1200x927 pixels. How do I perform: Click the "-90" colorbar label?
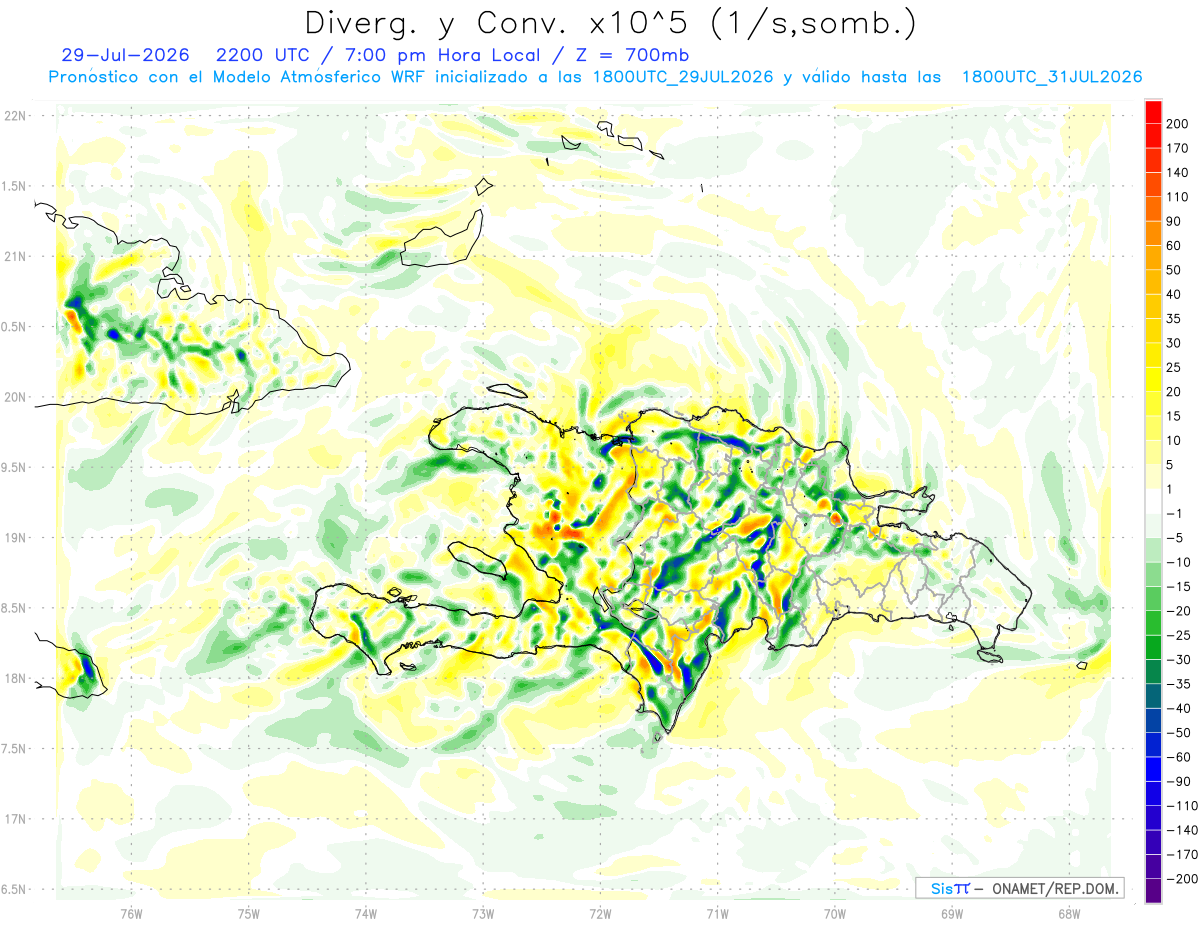pos(1179,781)
